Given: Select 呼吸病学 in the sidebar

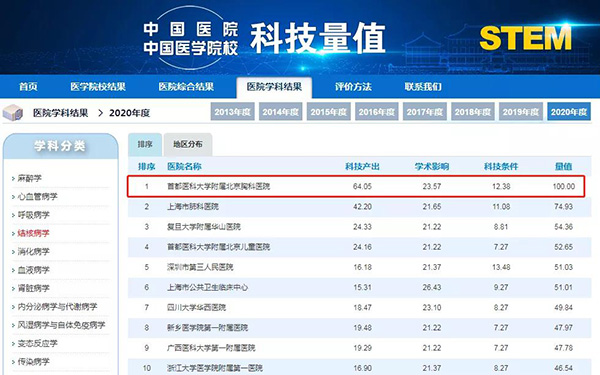Looking at the screenshot, I should tap(33, 215).
